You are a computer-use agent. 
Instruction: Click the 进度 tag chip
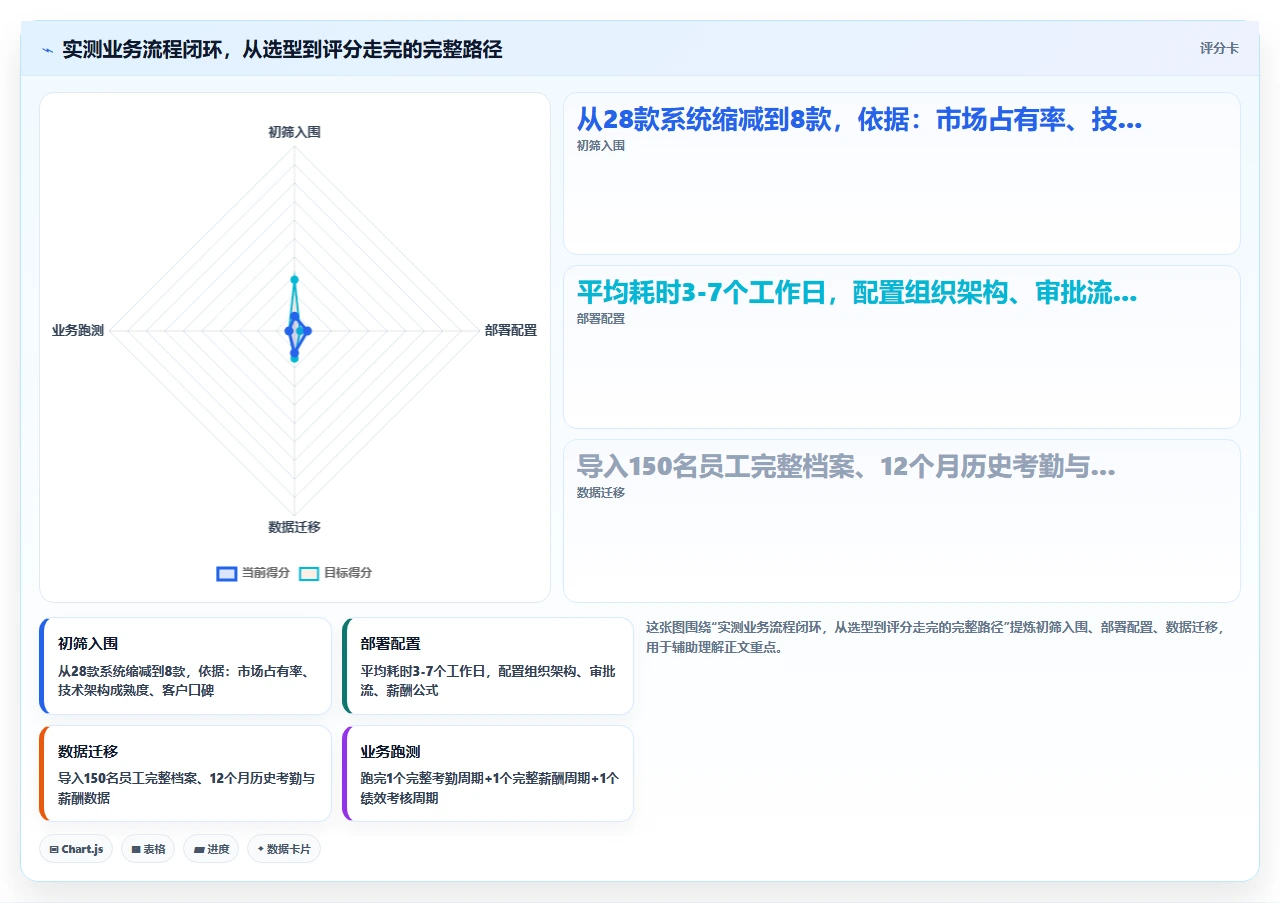[x=211, y=849]
